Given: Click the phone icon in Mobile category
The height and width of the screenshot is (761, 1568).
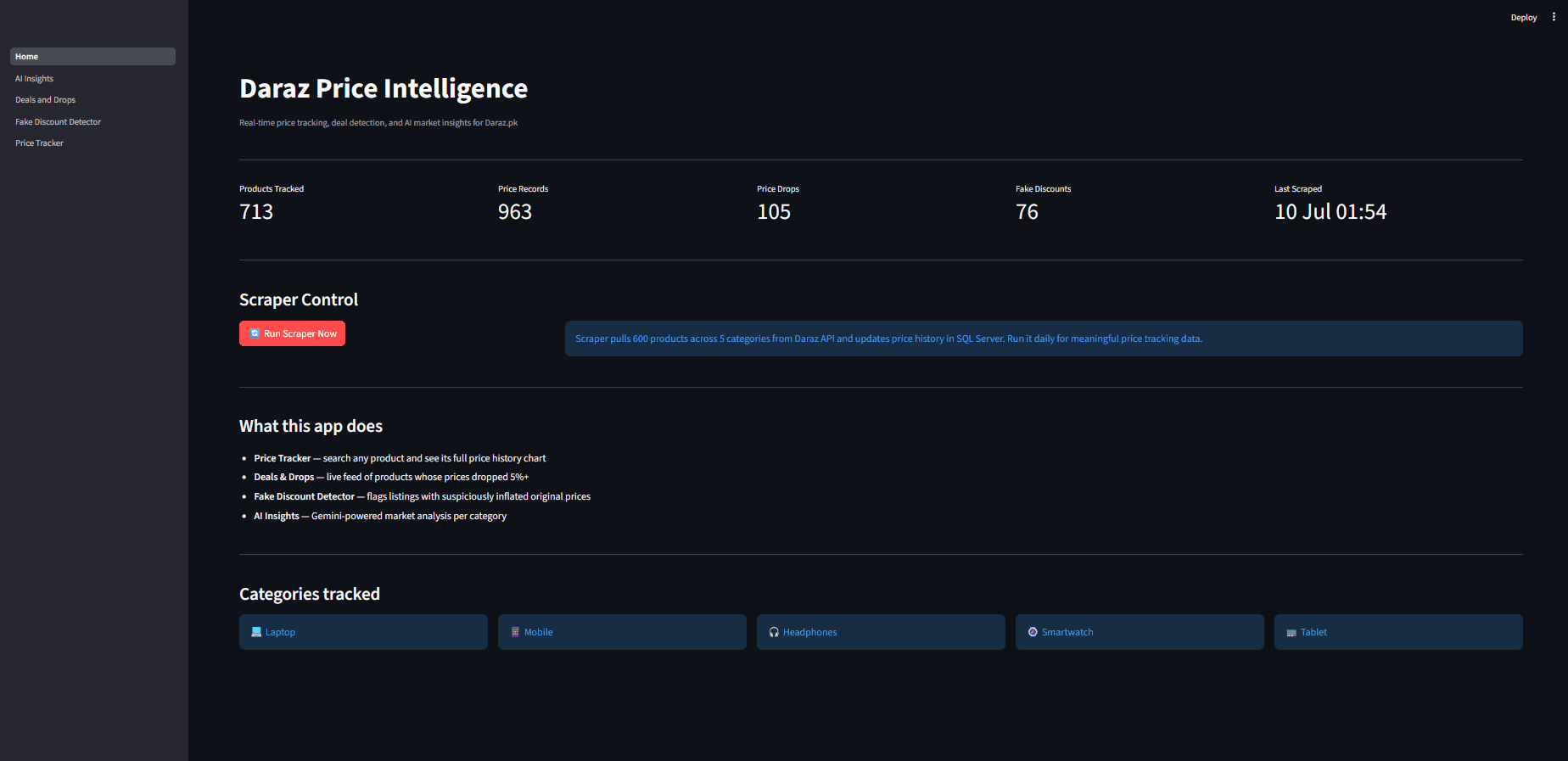Looking at the screenshot, I should pyautogui.click(x=515, y=632).
